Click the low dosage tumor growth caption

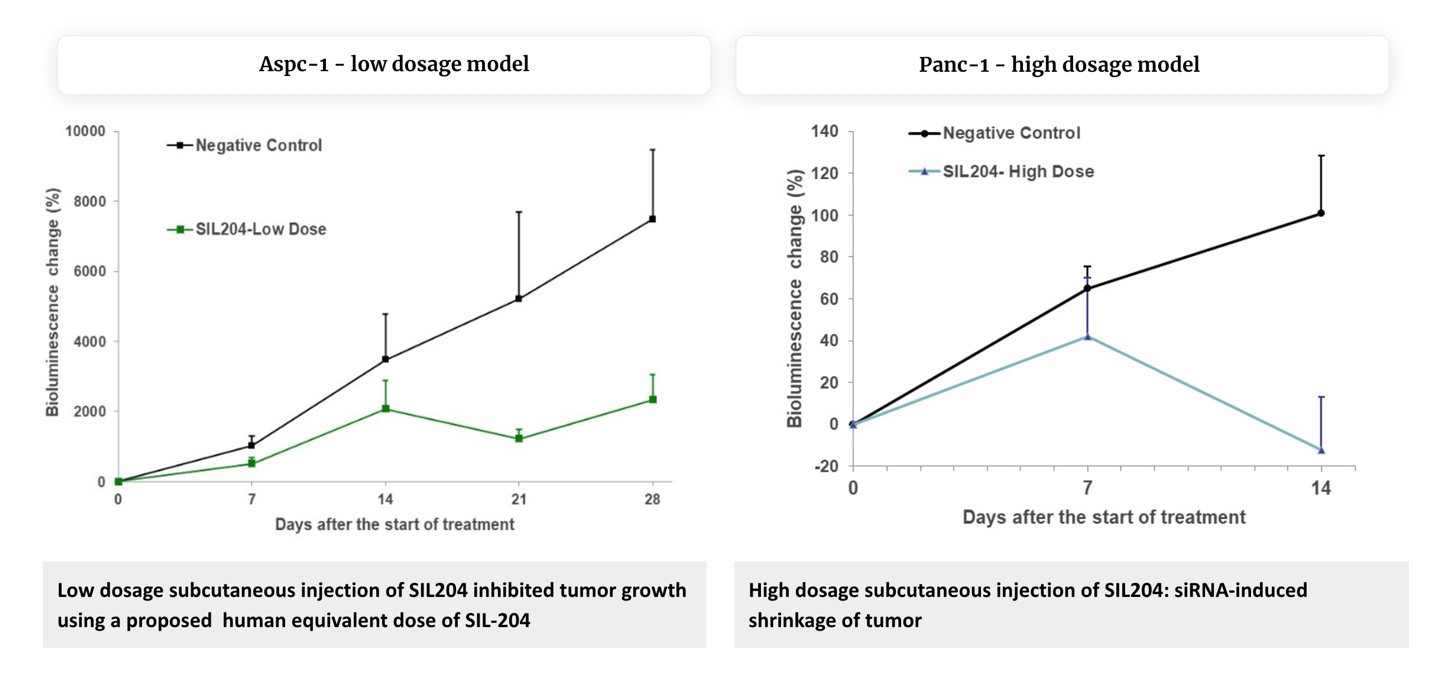tap(372, 604)
